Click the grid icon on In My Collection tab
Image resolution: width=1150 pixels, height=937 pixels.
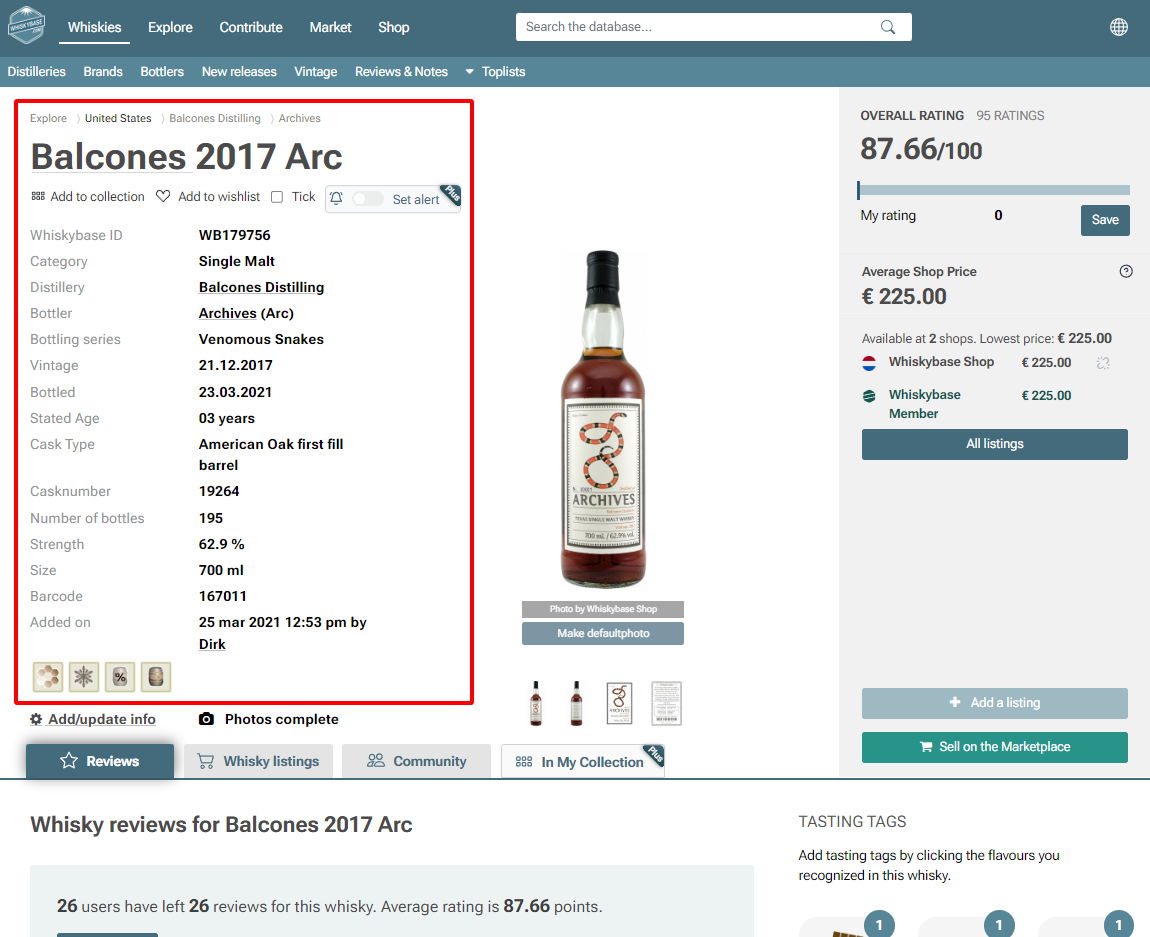coord(524,762)
